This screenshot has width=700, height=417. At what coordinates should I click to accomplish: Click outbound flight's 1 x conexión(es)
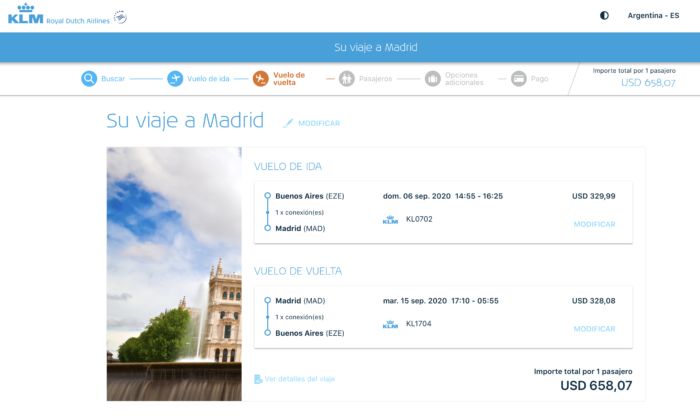[299, 213]
